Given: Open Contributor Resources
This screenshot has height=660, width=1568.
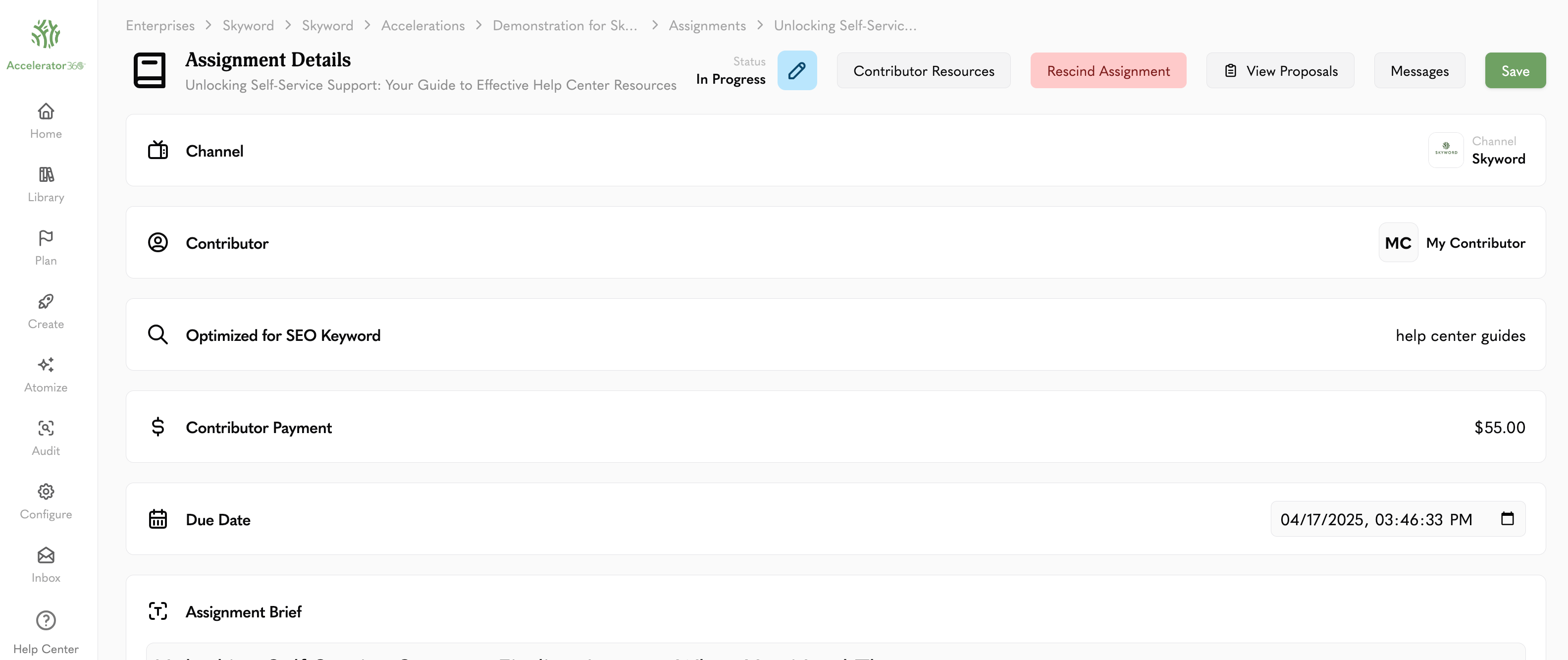Looking at the screenshot, I should click(923, 71).
